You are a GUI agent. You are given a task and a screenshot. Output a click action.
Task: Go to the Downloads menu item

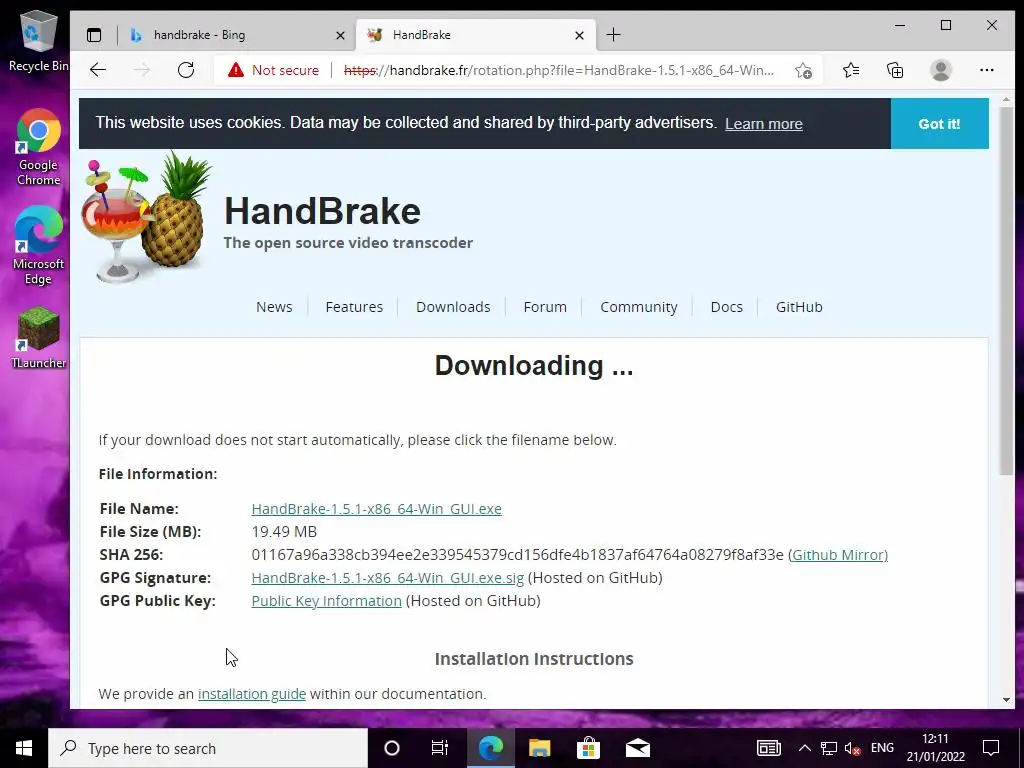pos(453,307)
